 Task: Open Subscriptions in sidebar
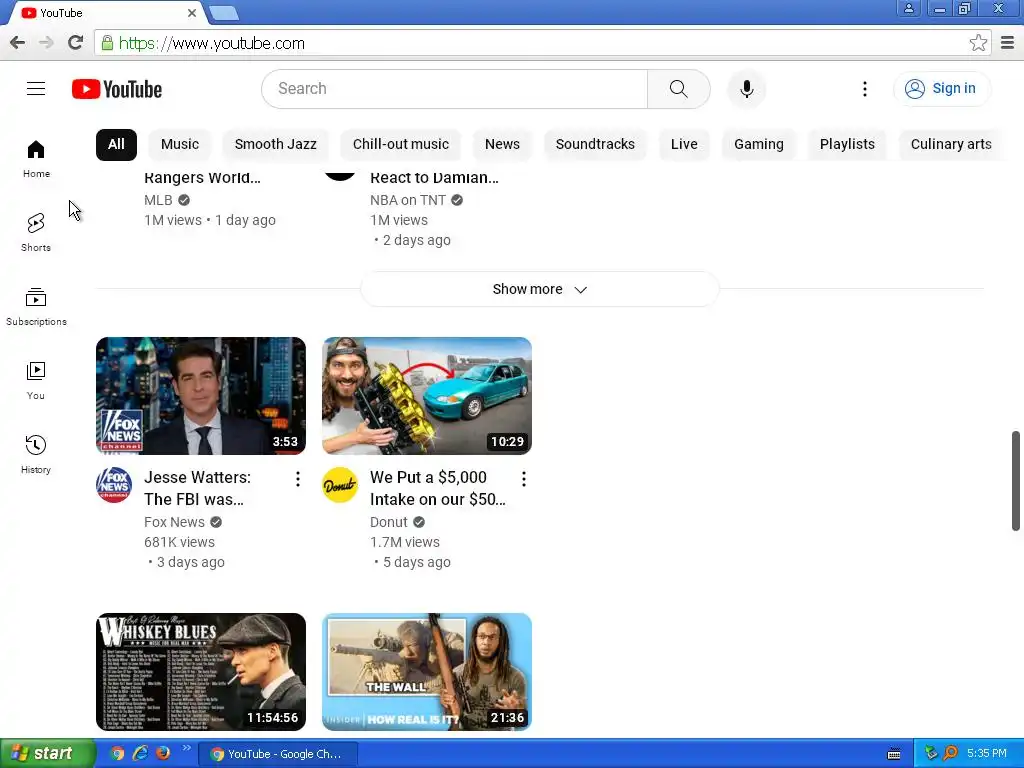[36, 306]
